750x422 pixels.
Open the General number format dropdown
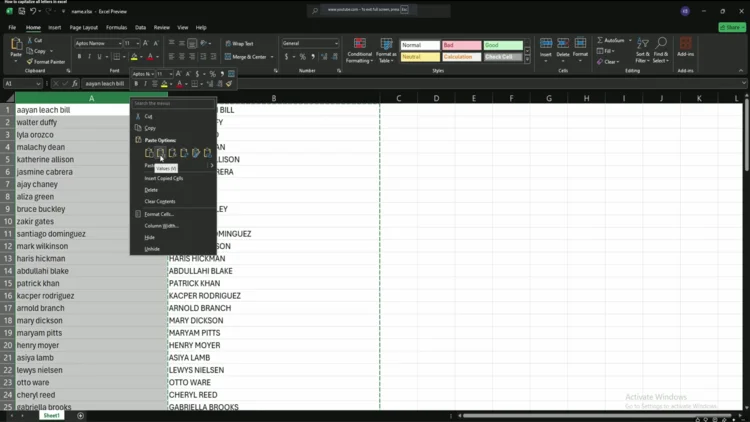tap(336, 44)
